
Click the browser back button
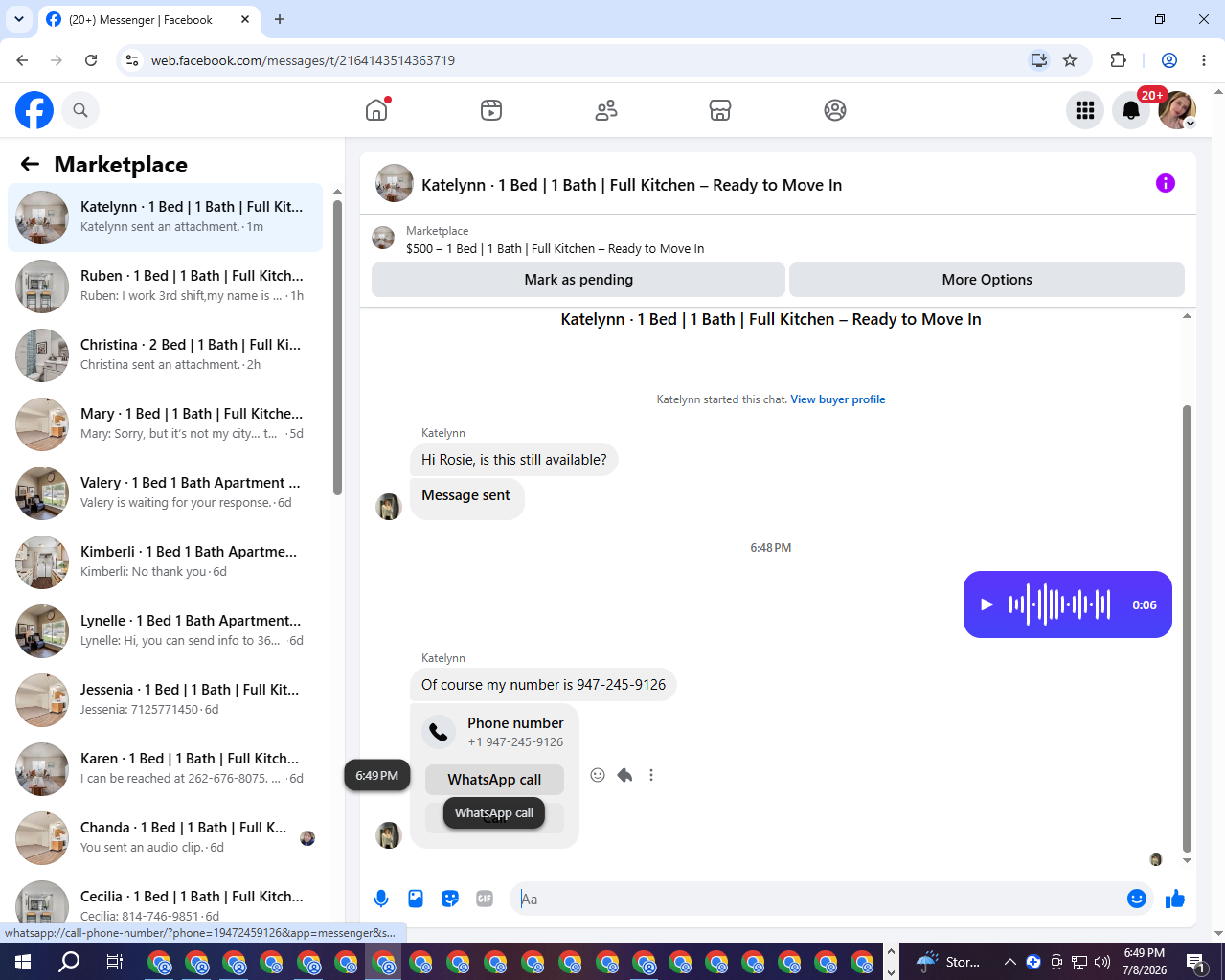(x=22, y=60)
